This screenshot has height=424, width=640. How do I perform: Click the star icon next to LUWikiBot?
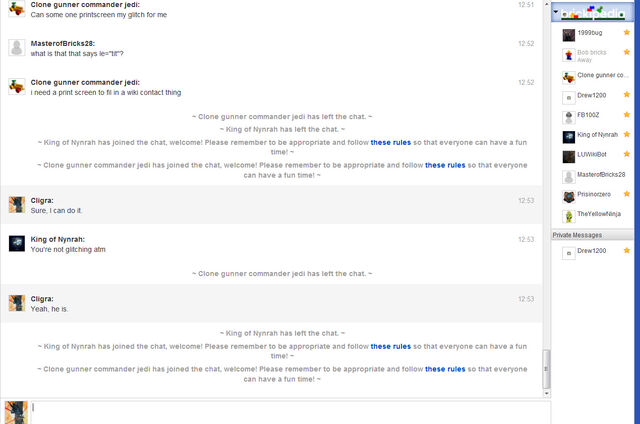[x=627, y=154]
